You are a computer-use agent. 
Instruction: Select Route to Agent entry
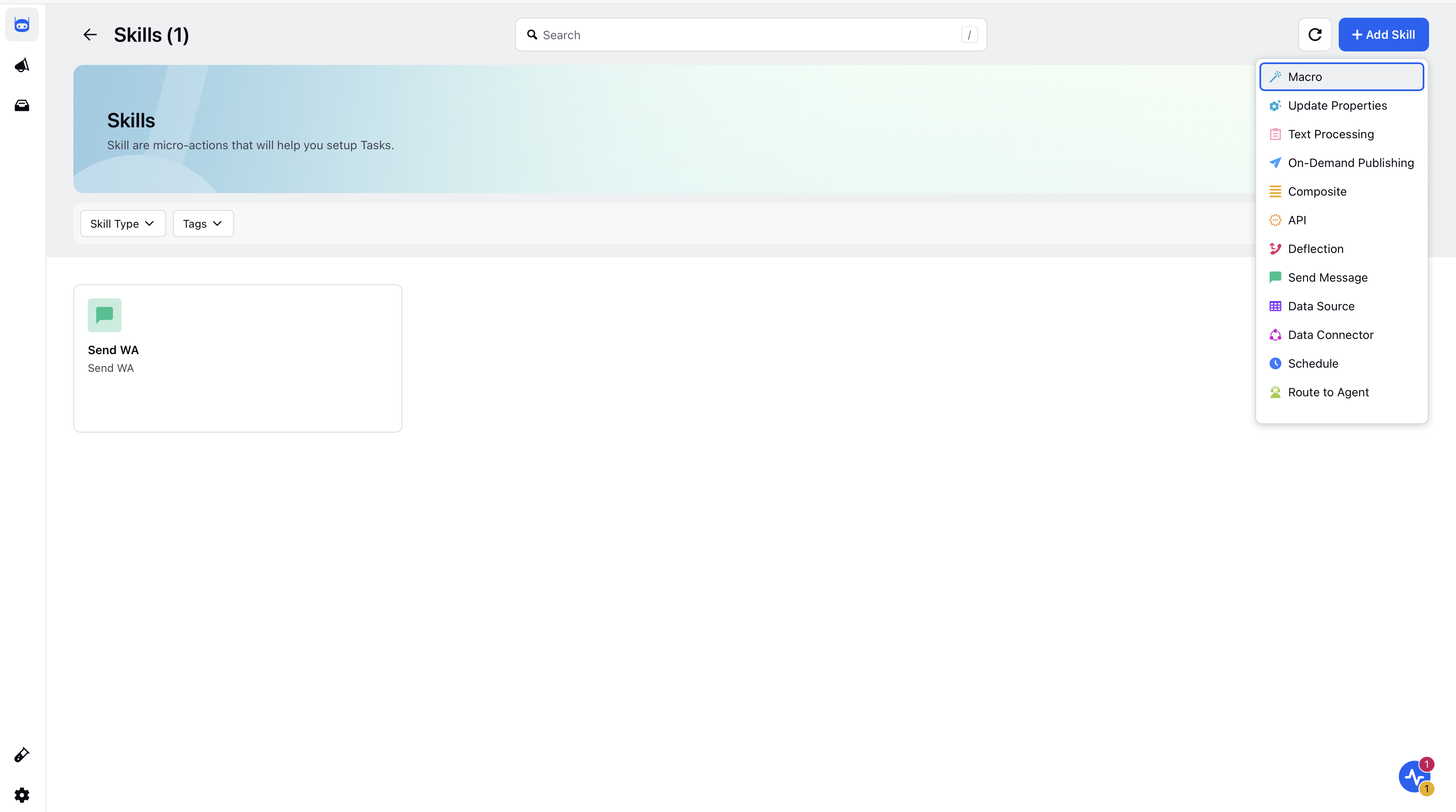click(1341, 392)
